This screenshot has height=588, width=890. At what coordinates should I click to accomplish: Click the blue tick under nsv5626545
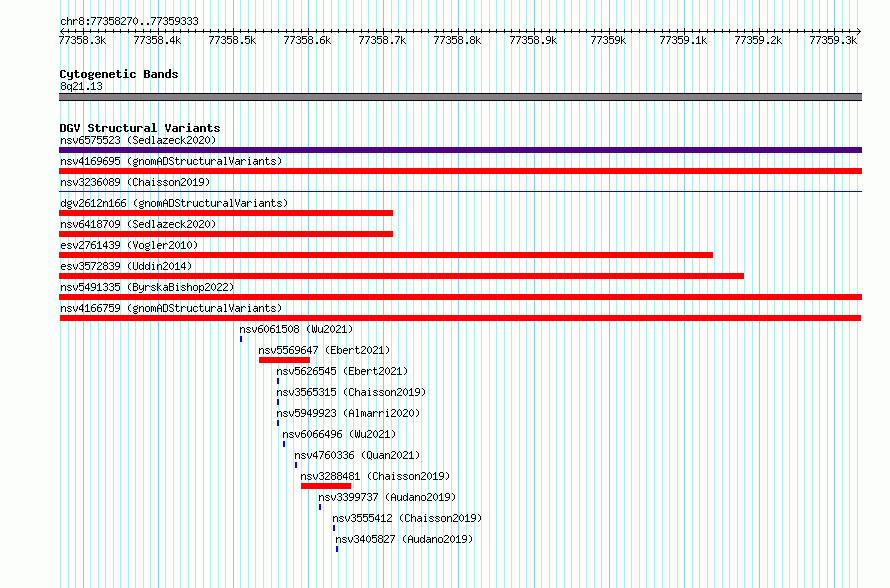[278, 381]
